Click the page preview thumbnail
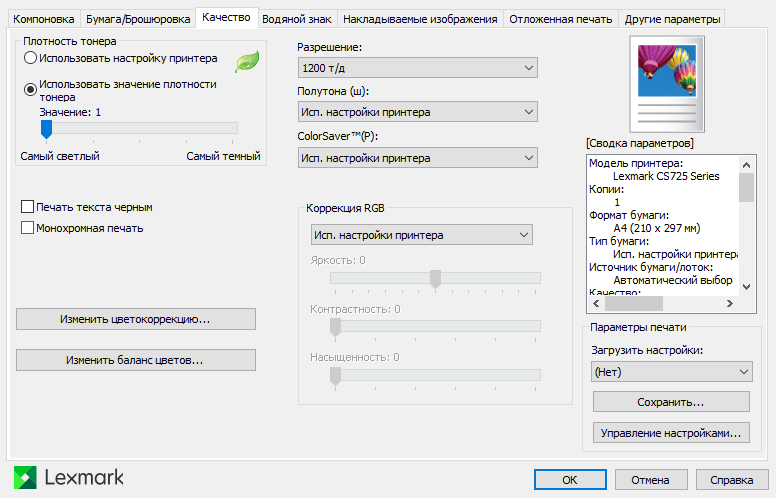This screenshot has width=776, height=498. point(667,83)
